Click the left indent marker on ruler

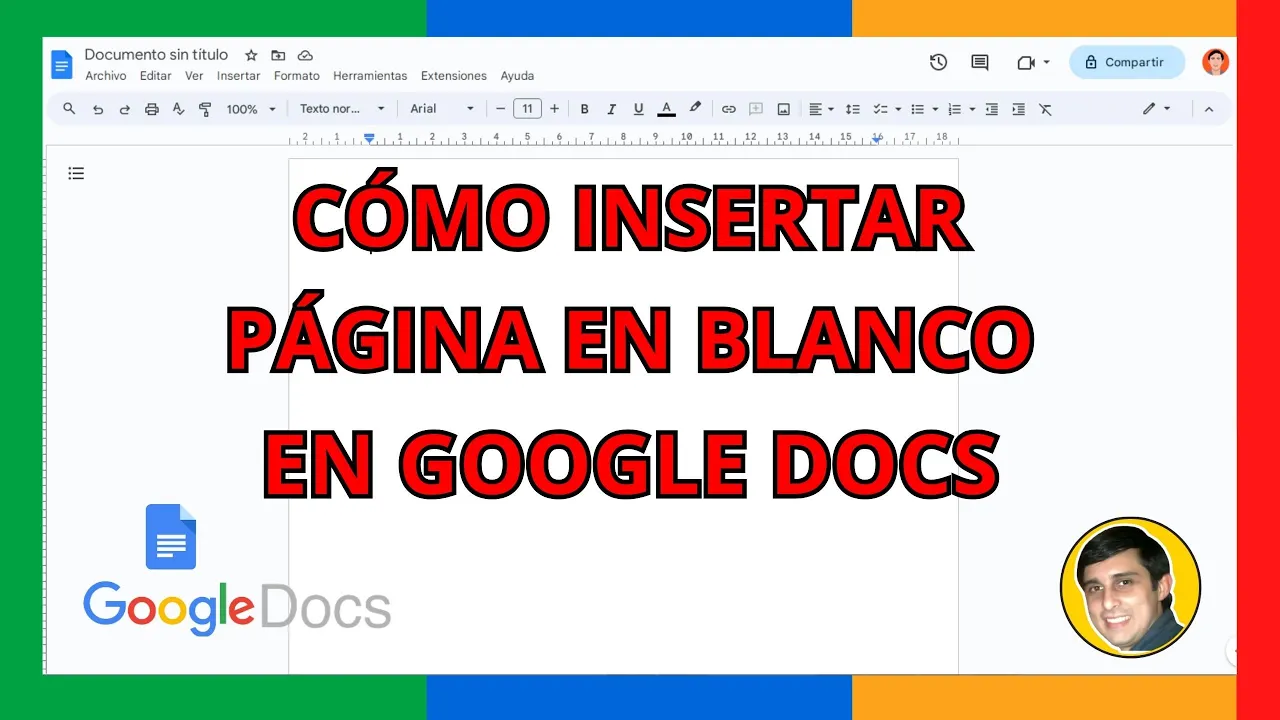point(369,139)
